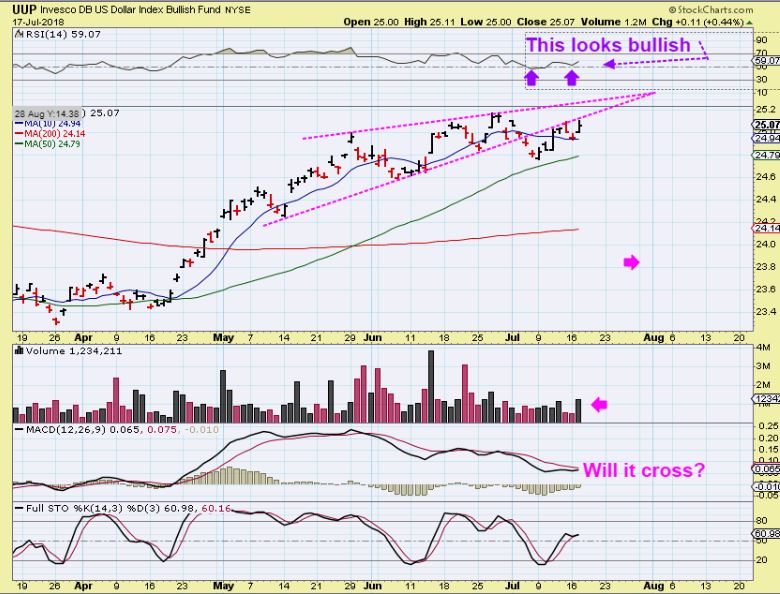Click the Invesco DB US Dollar Index Bullish Fund title
Image resolution: width=780 pixels, height=594 pixels.
click(130, 9)
